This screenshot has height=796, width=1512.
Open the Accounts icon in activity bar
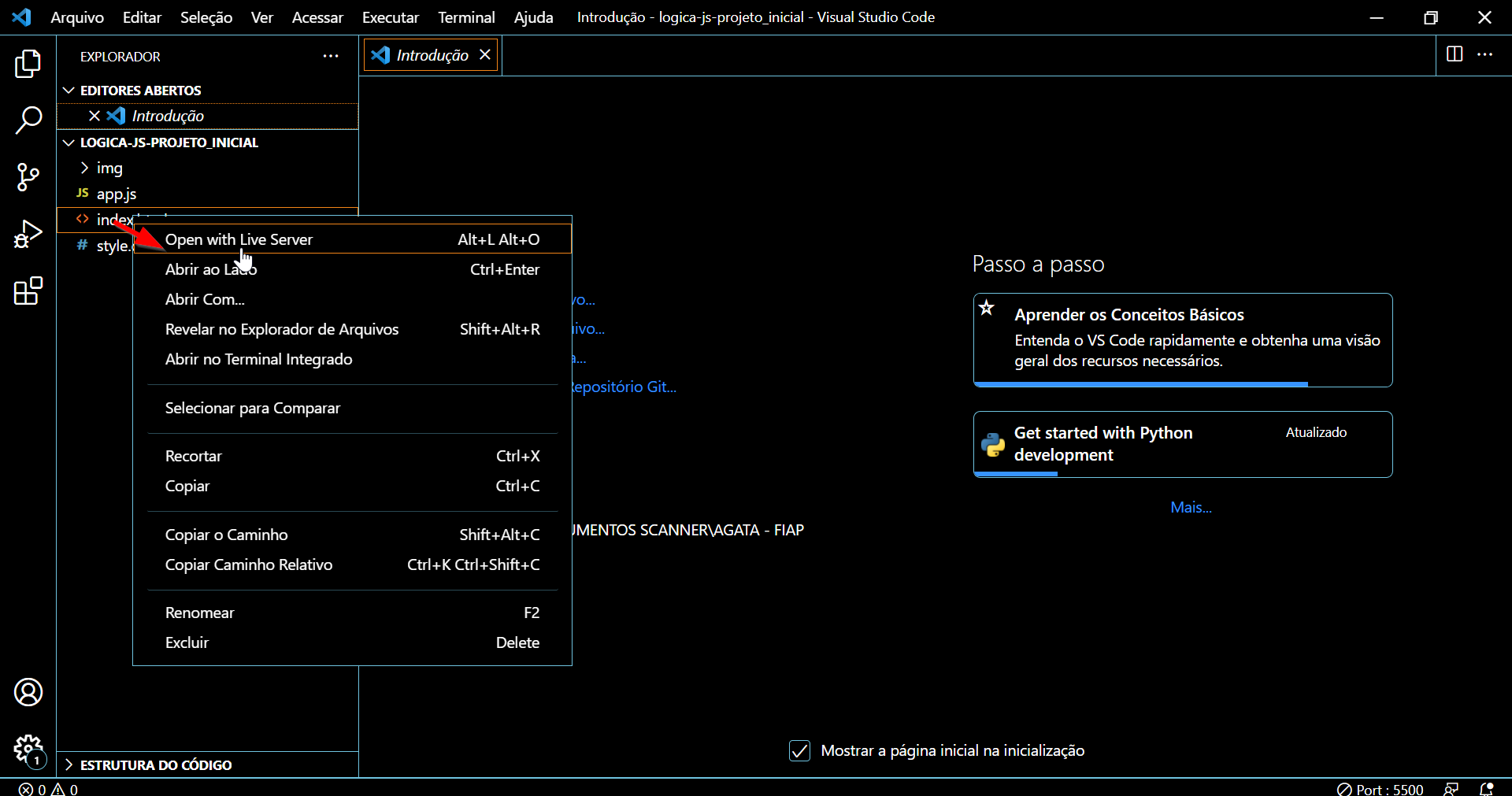click(28, 692)
